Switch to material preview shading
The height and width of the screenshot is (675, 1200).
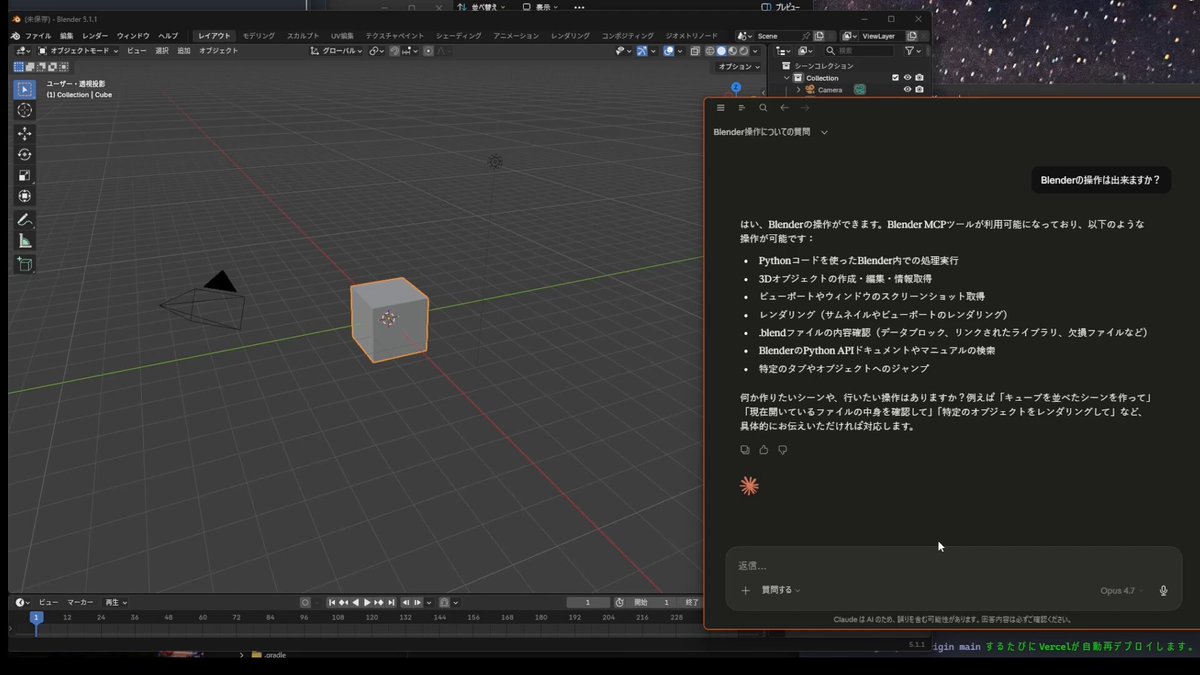732,51
